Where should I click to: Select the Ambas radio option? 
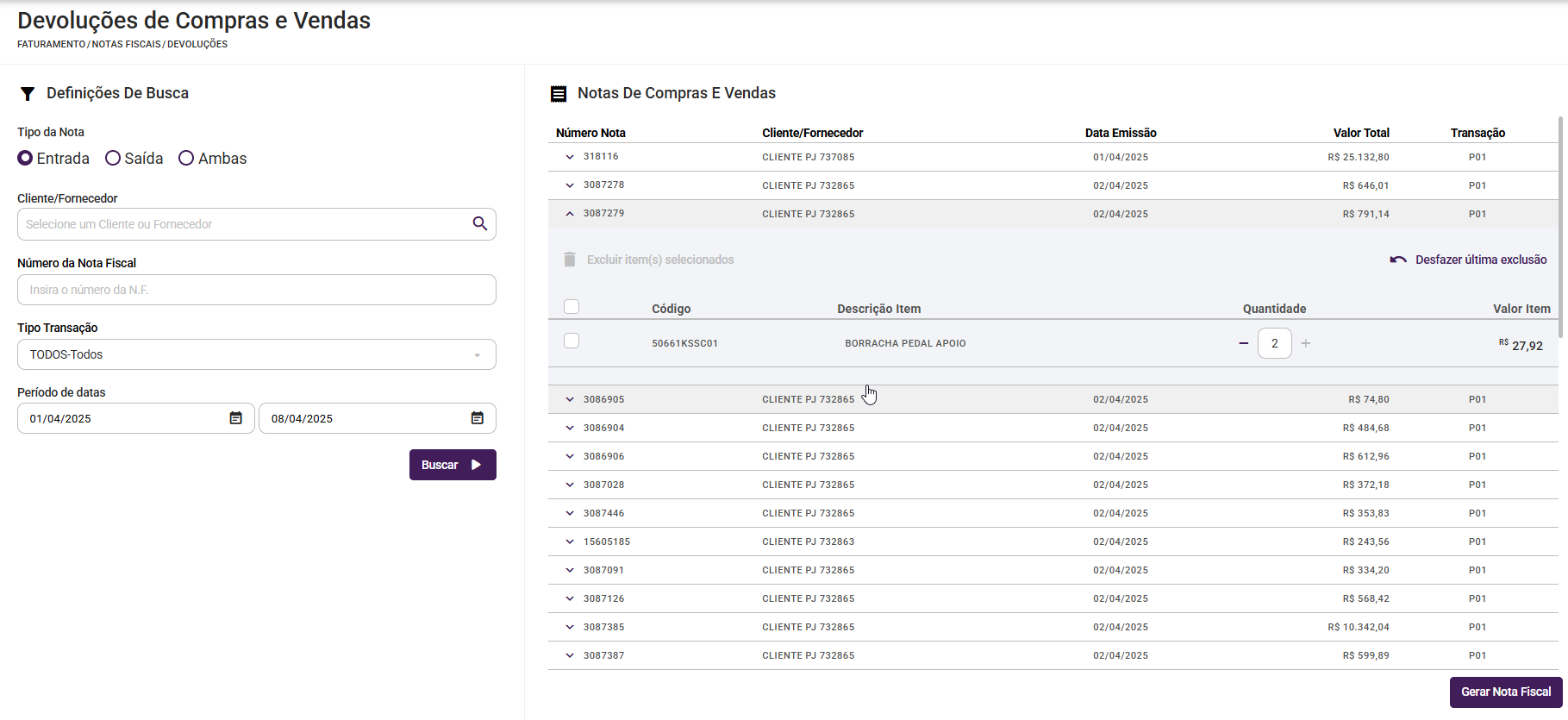(x=186, y=159)
